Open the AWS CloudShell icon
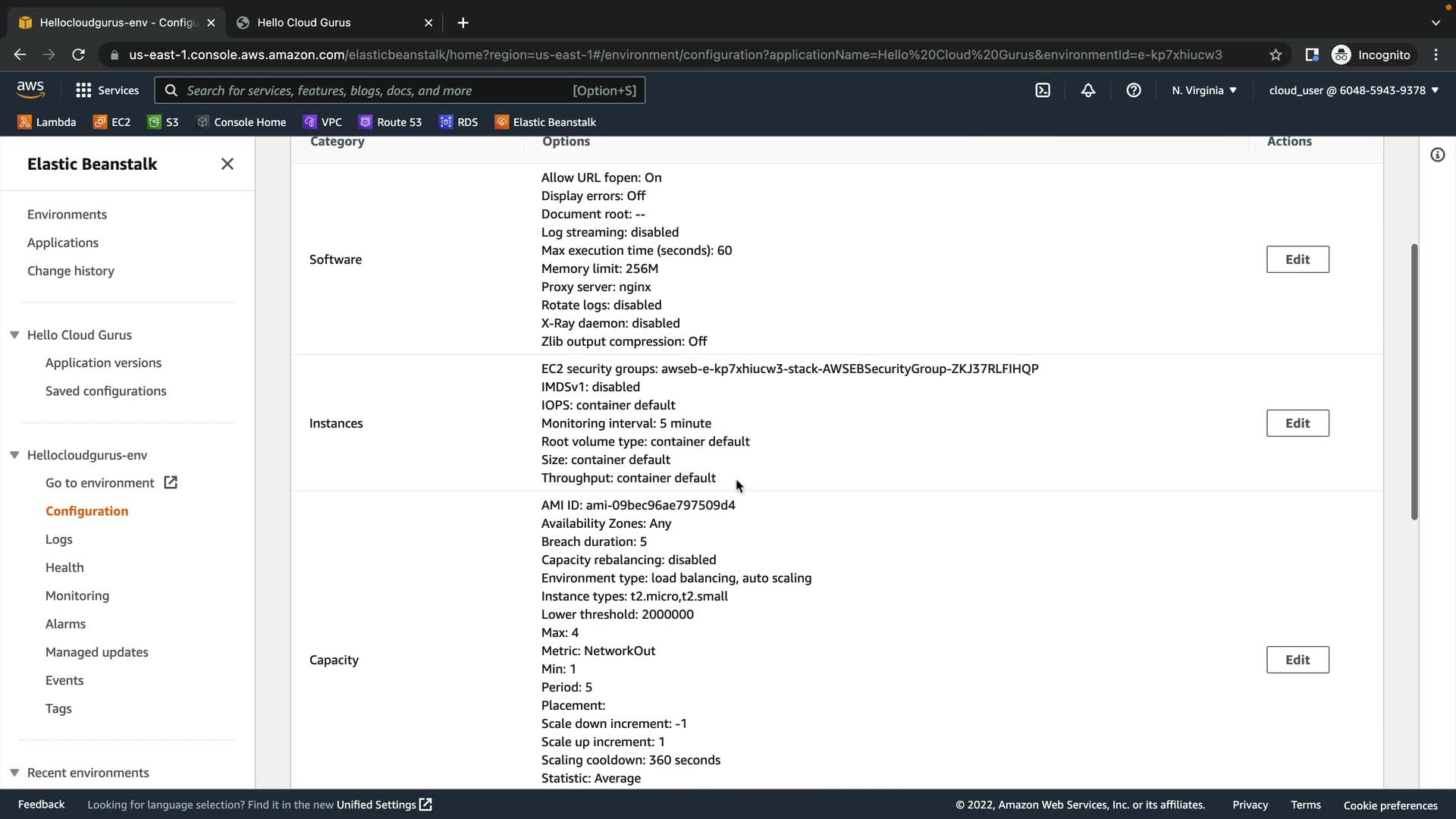This screenshot has height=819, width=1456. pyautogui.click(x=1043, y=90)
